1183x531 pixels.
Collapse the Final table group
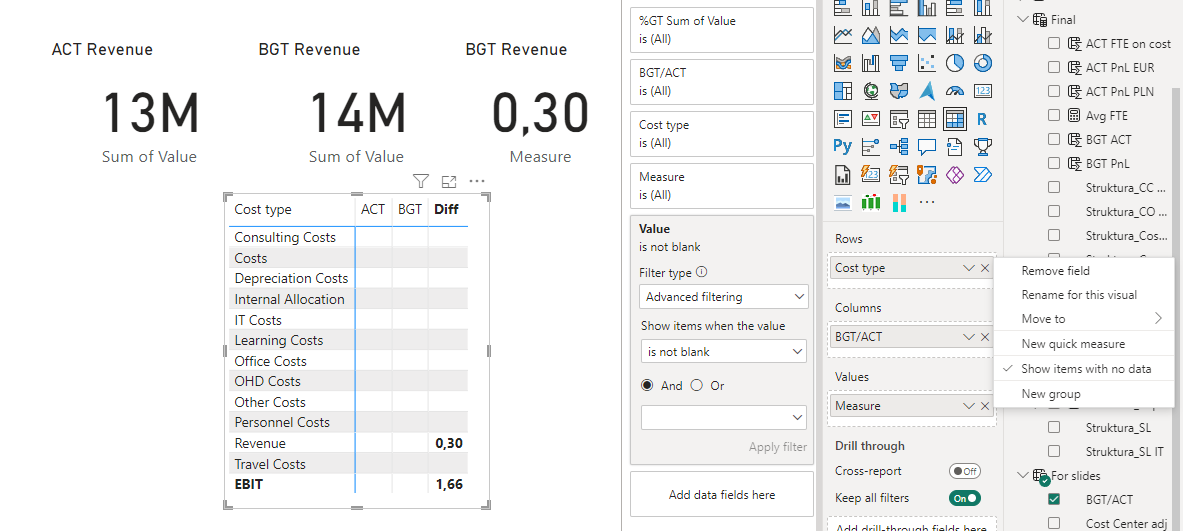1024,20
